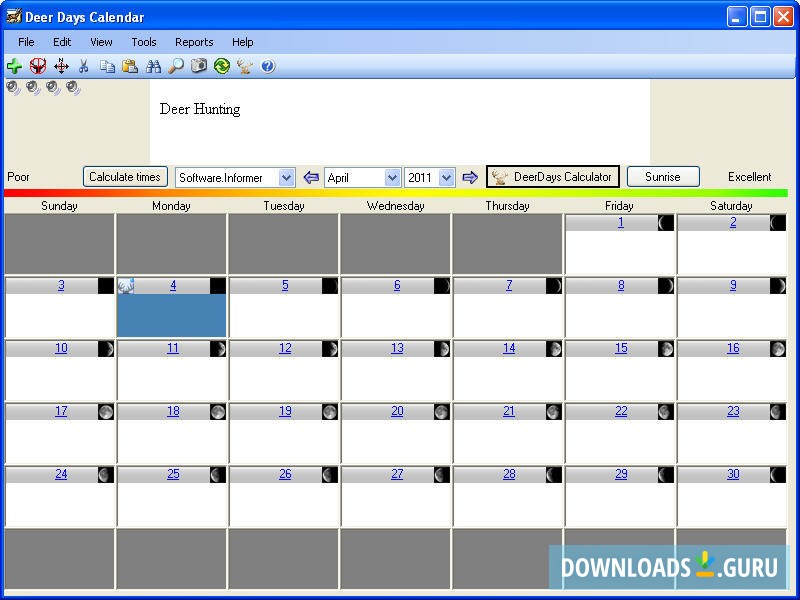Open the Reports menu
Screen dimensions: 800x600
coord(194,42)
